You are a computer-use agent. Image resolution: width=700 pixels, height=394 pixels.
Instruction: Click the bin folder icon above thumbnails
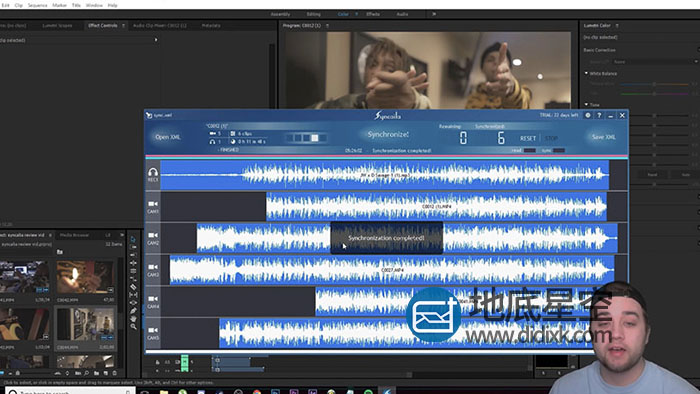(60, 252)
